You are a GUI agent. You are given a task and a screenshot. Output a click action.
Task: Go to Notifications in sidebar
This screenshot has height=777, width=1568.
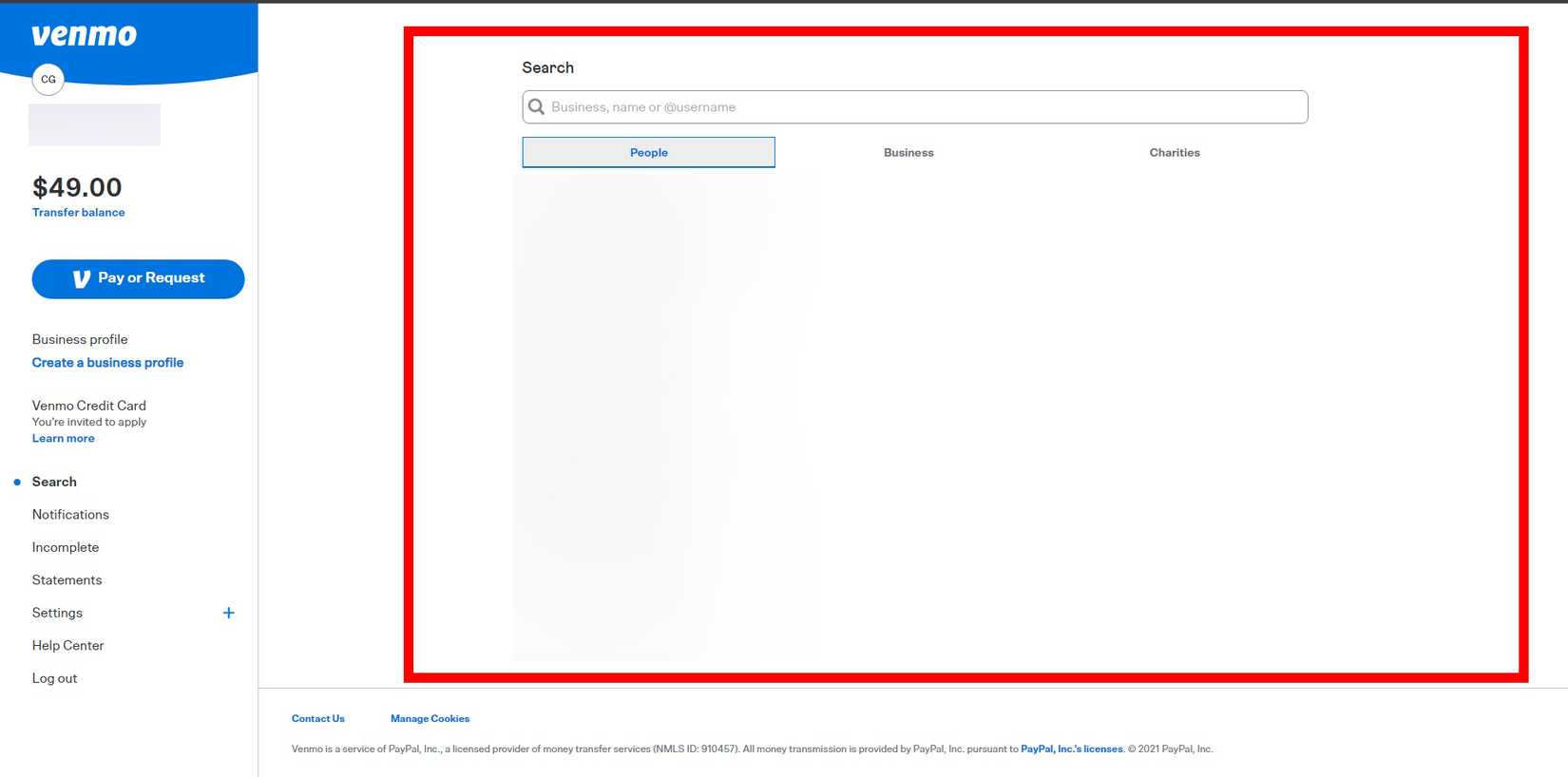[70, 515]
